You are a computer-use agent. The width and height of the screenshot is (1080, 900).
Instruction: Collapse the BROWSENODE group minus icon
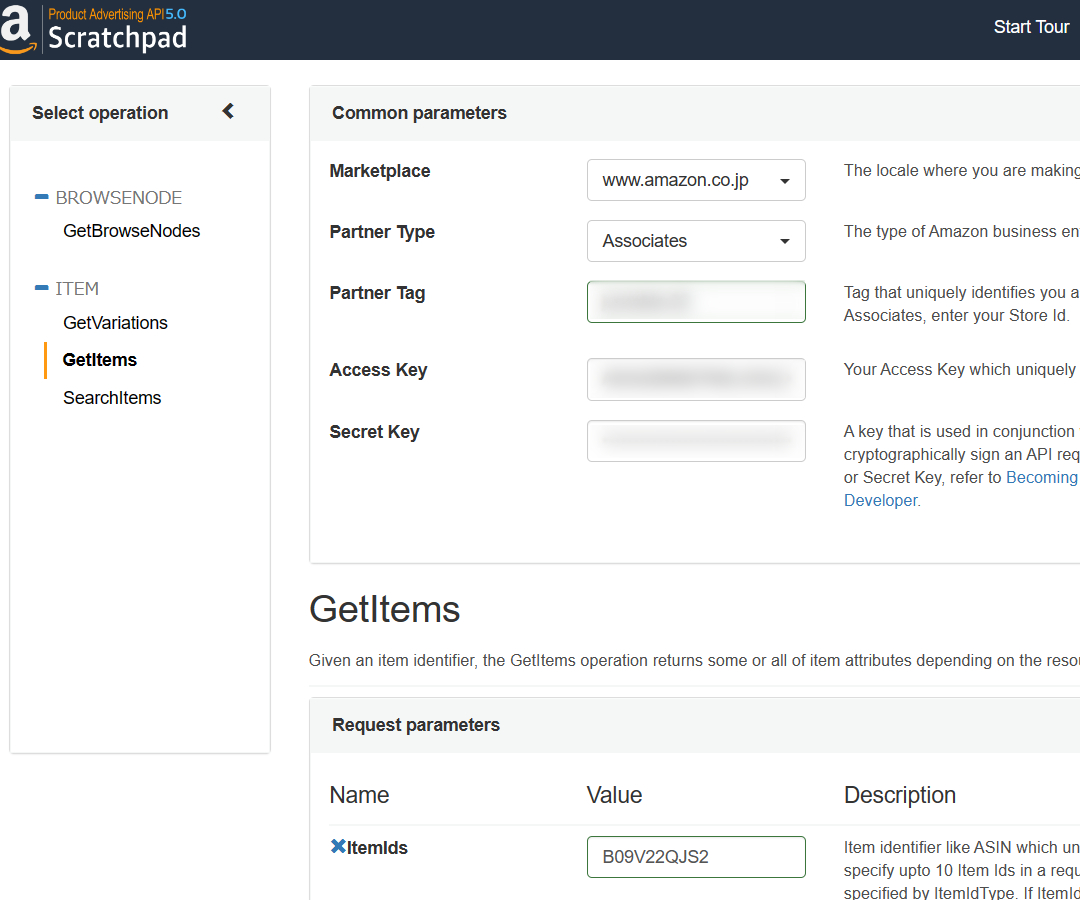[42, 197]
